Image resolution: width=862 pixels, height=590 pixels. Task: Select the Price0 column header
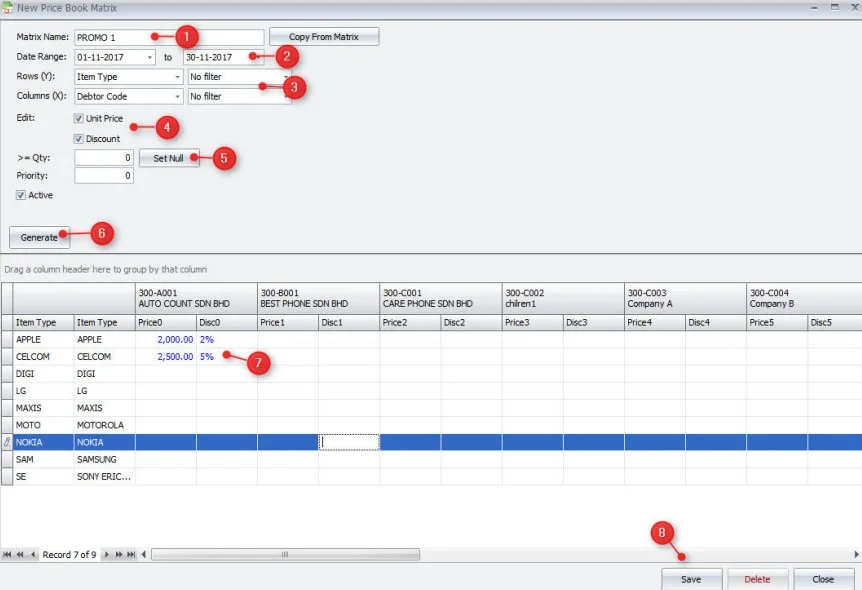tap(165, 322)
